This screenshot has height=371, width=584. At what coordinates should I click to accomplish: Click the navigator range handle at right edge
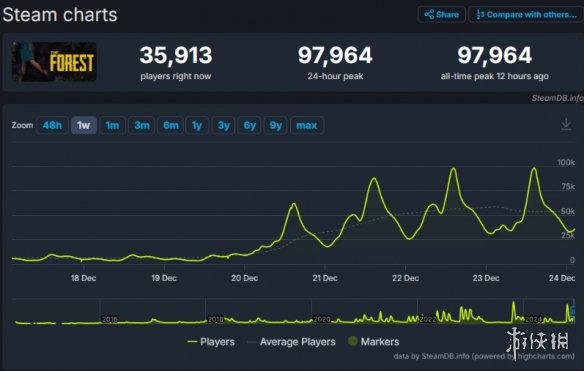tap(574, 311)
